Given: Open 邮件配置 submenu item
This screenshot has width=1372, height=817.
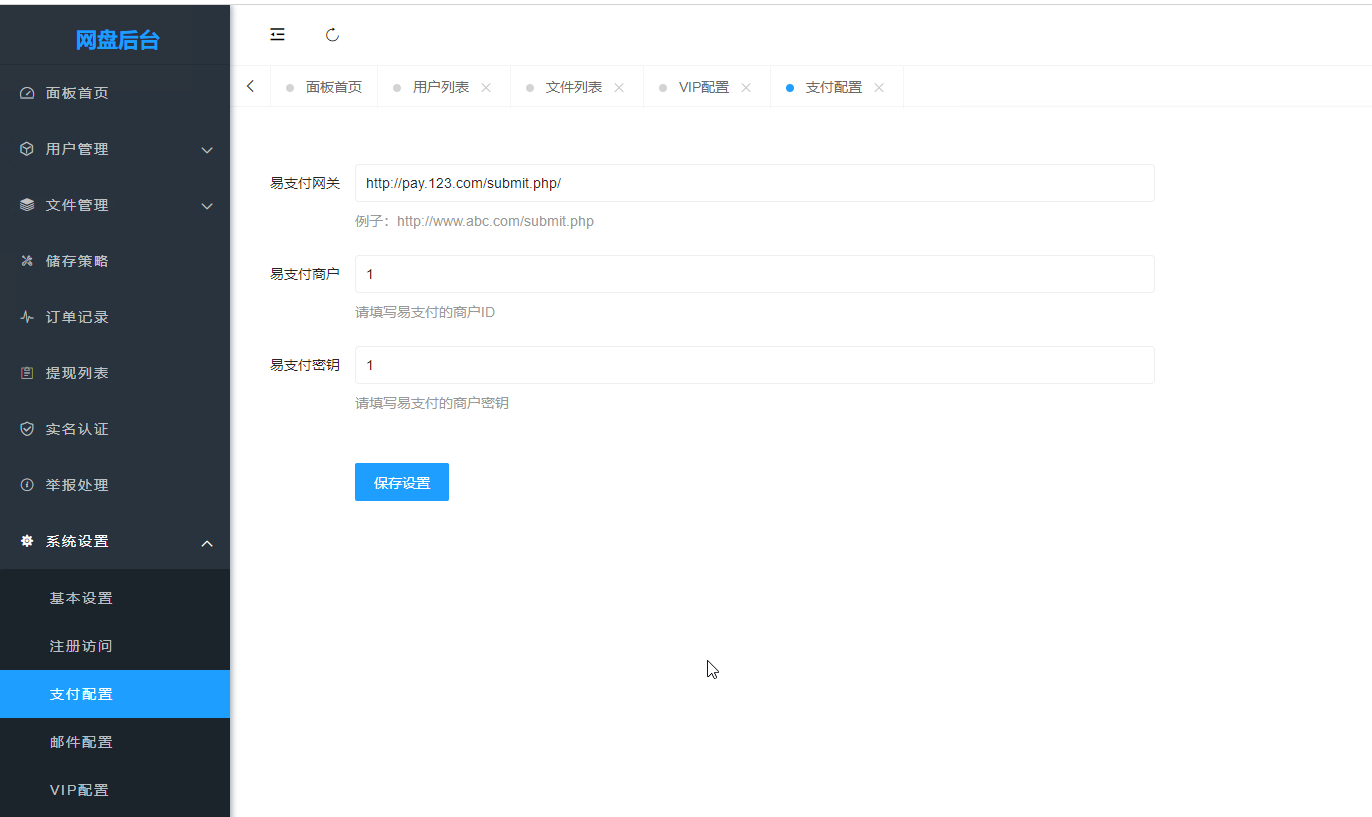Looking at the screenshot, I should (115, 742).
